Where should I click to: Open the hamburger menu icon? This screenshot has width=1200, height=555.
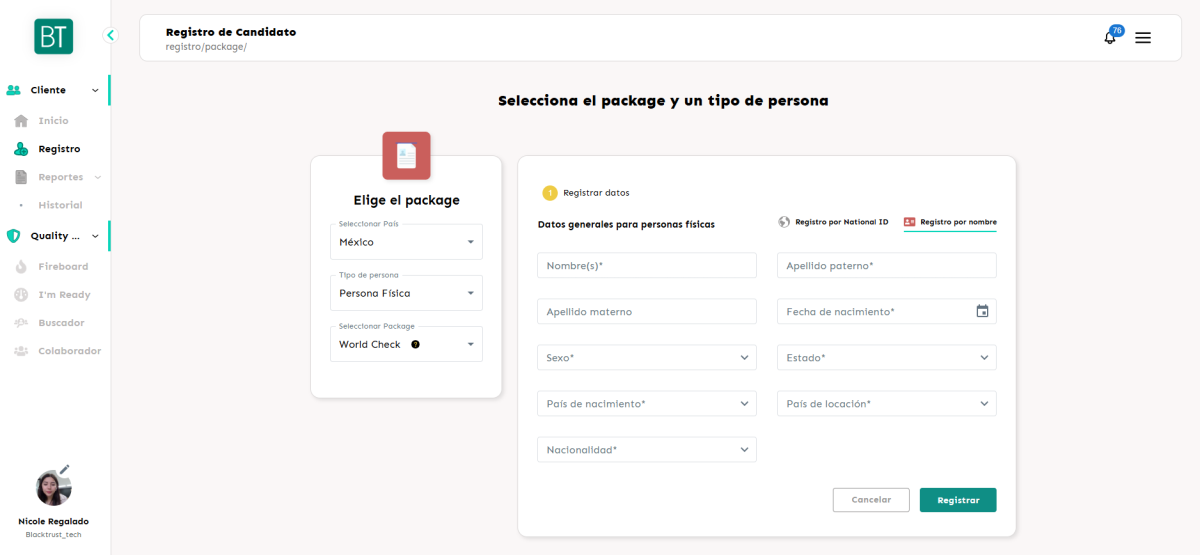pyautogui.click(x=1143, y=38)
